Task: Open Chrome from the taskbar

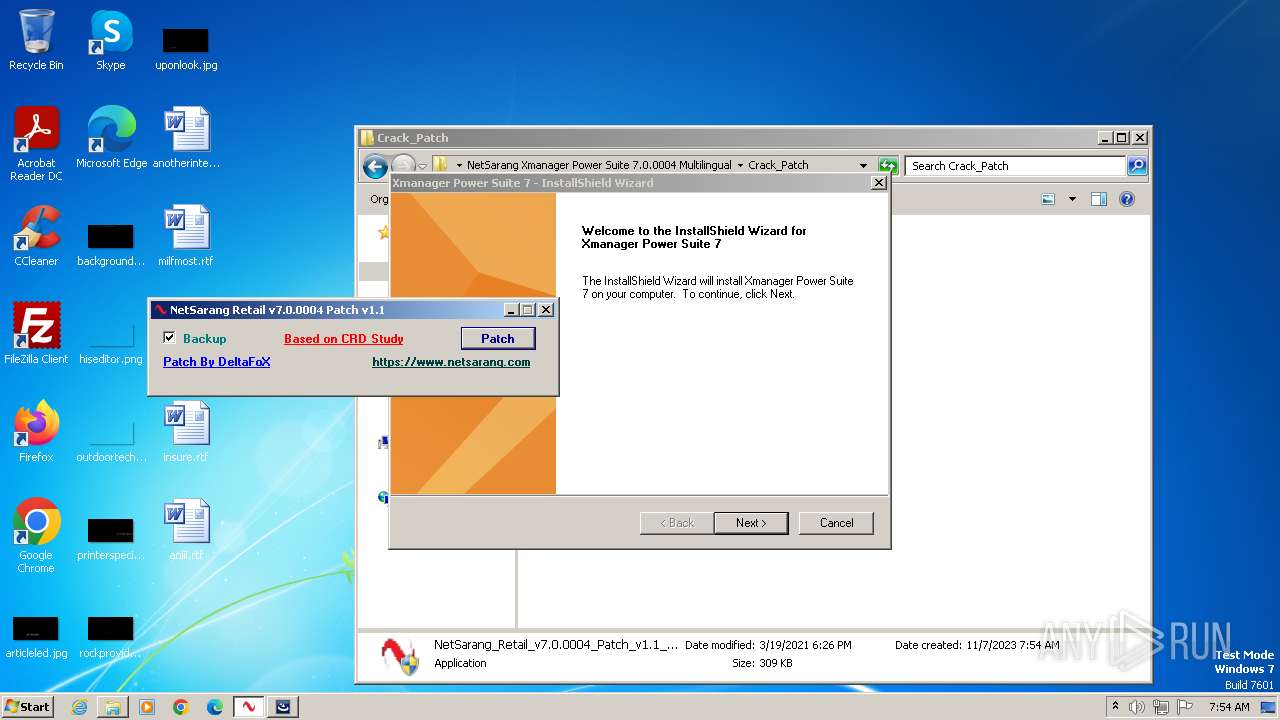Action: tap(181, 707)
